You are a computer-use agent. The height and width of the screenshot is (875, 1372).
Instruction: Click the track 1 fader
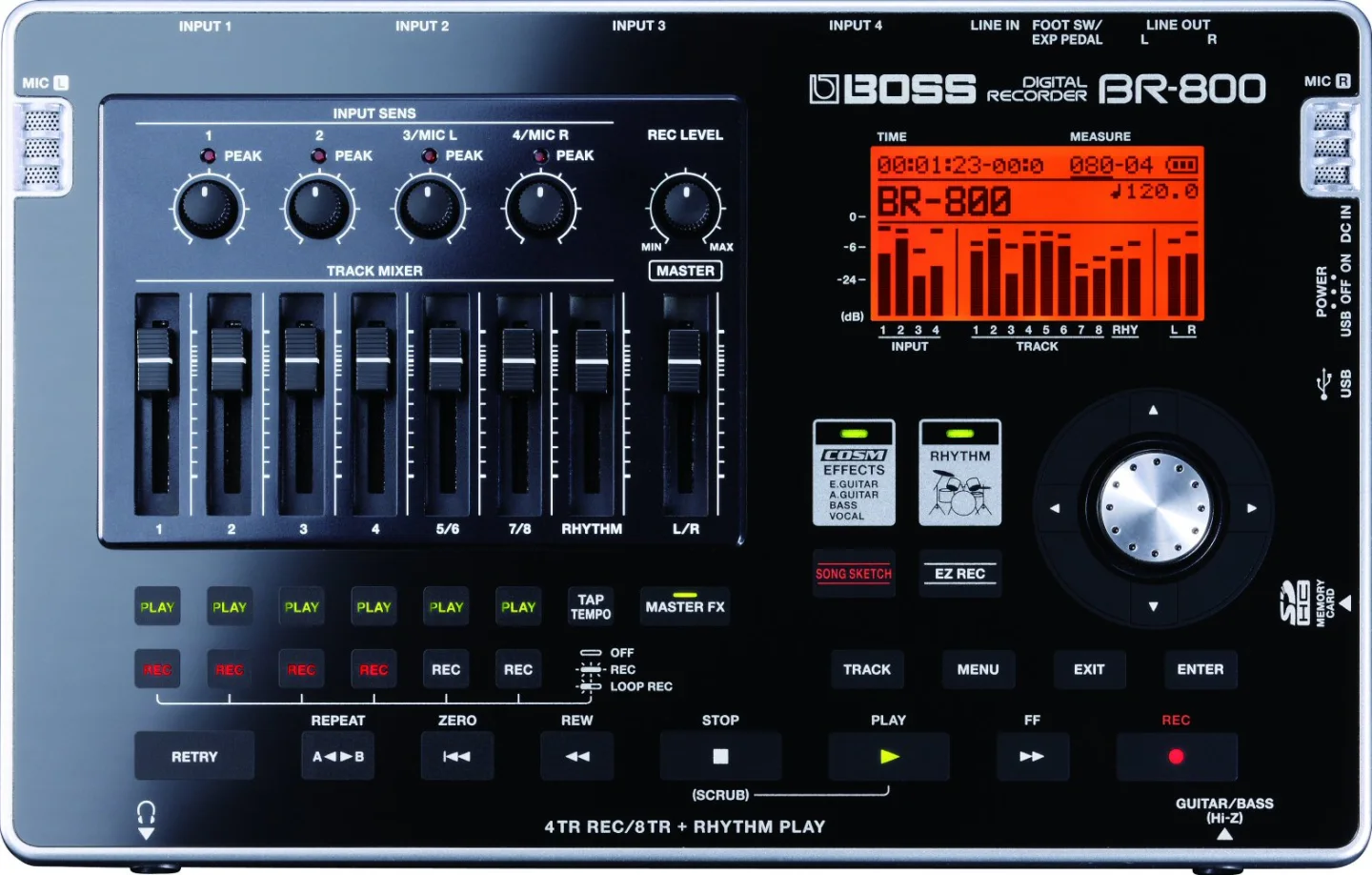pos(156,359)
